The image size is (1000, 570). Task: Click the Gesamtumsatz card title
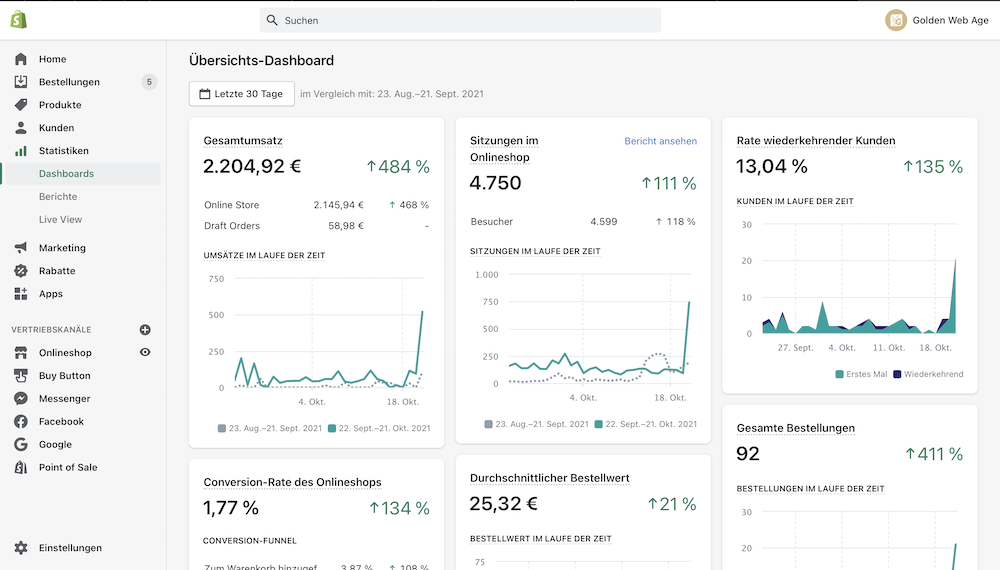(243, 141)
